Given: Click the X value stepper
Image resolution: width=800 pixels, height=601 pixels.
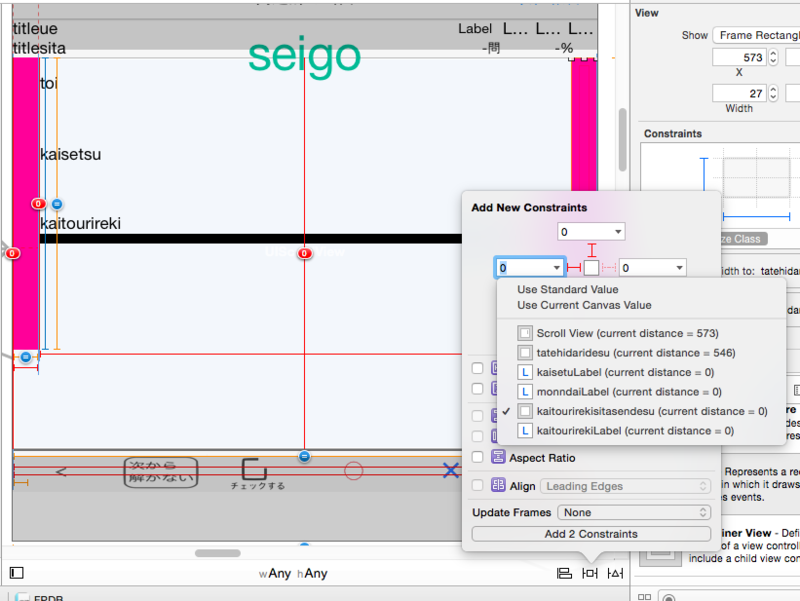Looking at the screenshot, I should click(773, 57).
